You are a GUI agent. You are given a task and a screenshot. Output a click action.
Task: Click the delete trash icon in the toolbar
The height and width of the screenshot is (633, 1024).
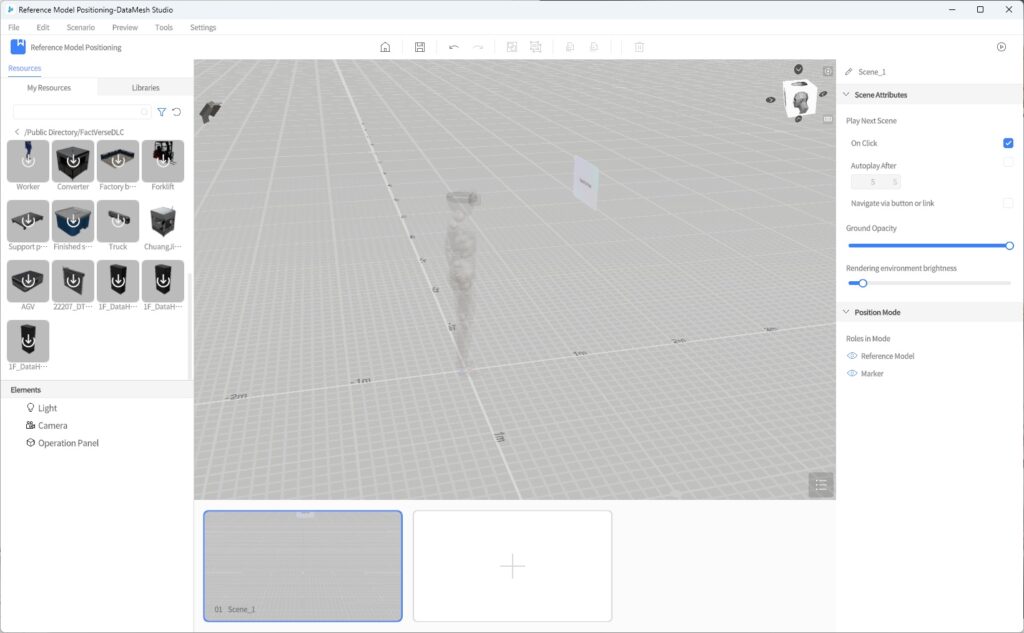click(638, 46)
